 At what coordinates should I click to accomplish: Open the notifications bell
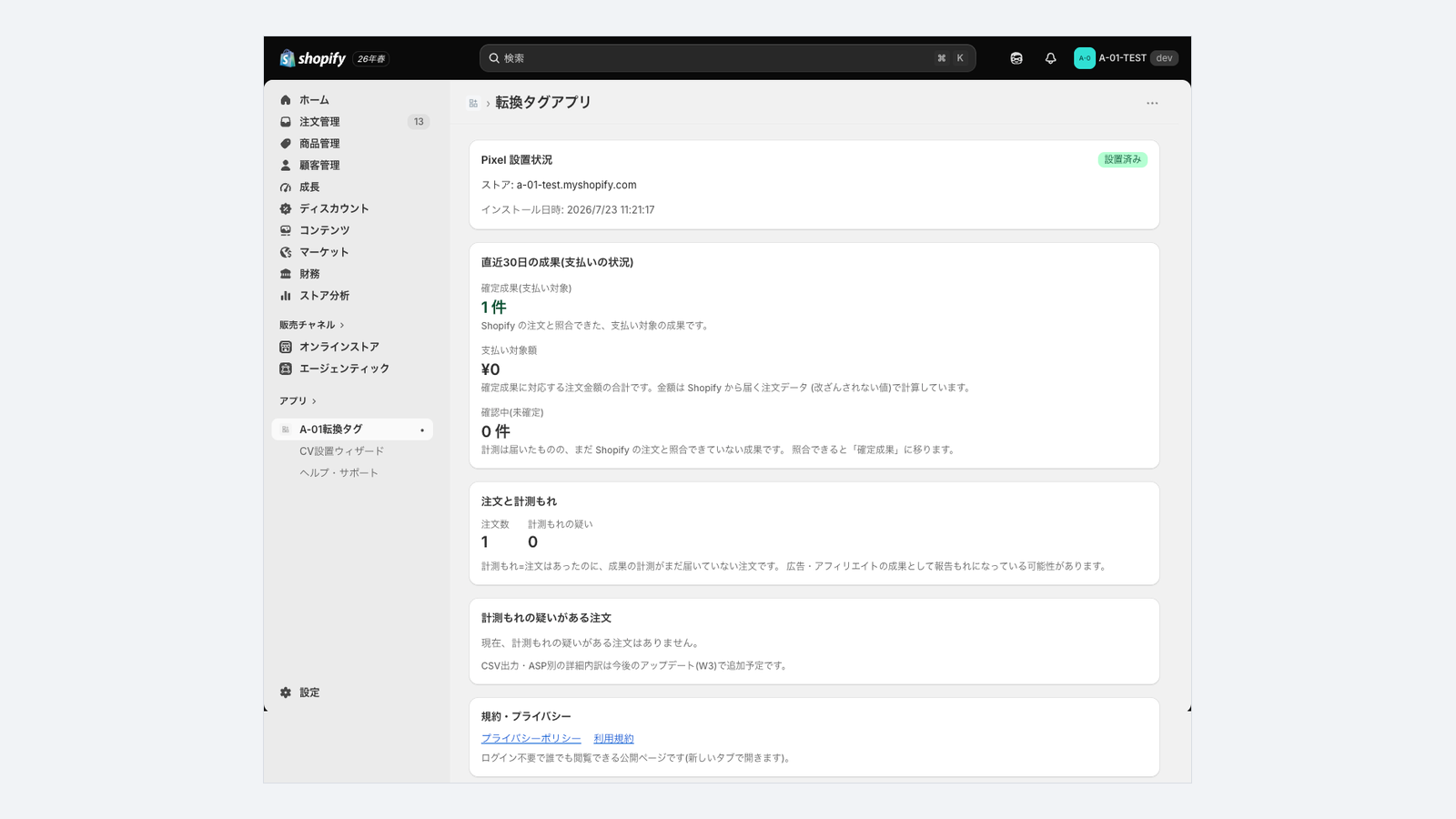pos(1050,58)
